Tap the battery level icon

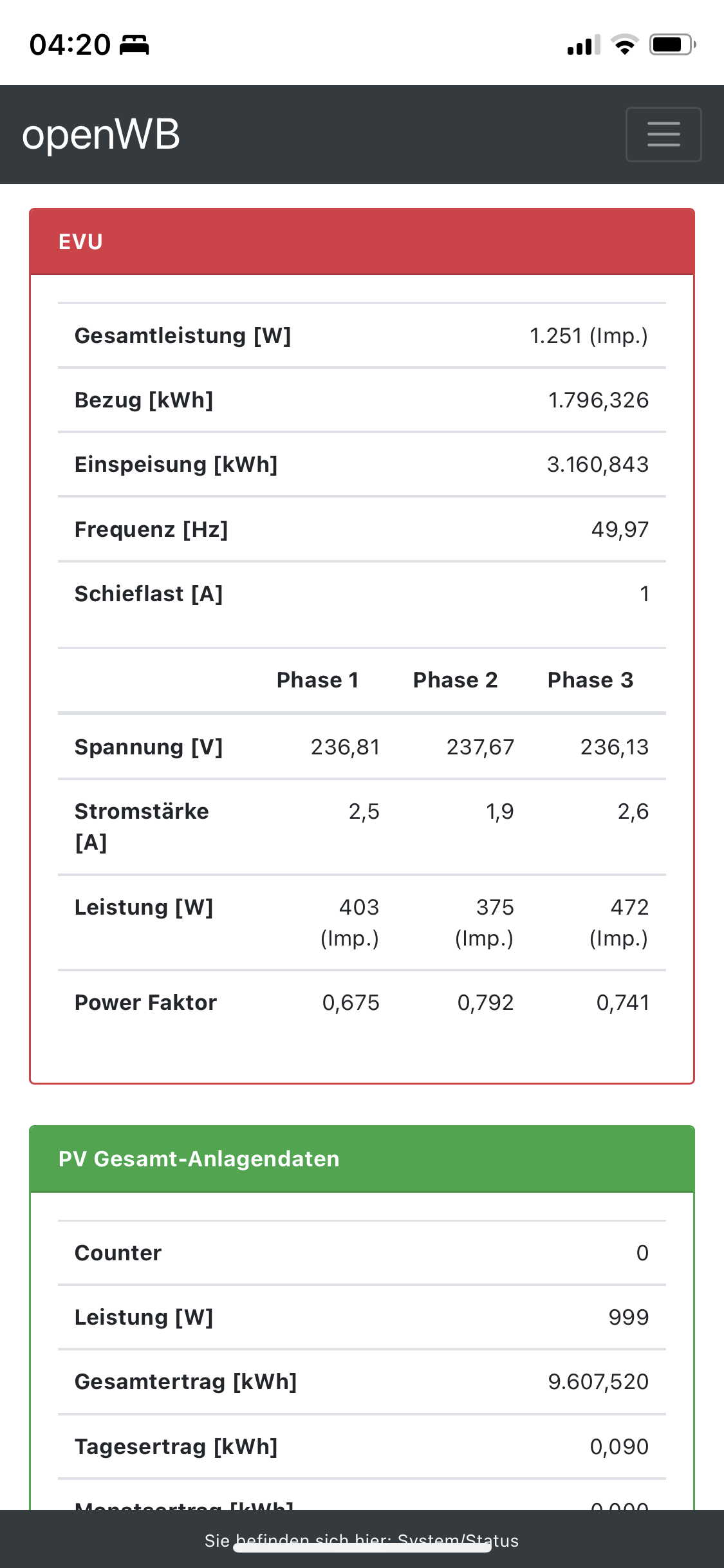(672, 44)
